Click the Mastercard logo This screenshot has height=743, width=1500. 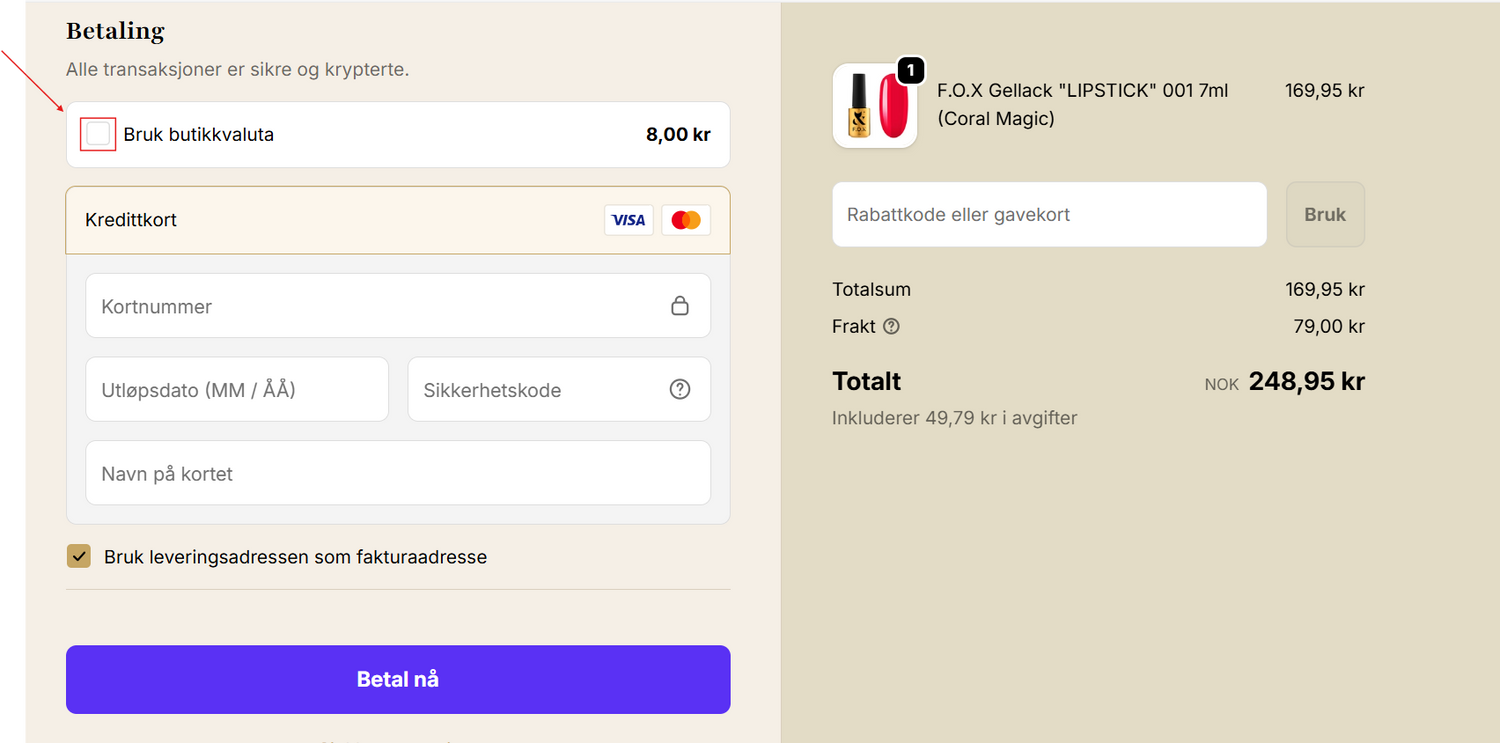point(686,220)
